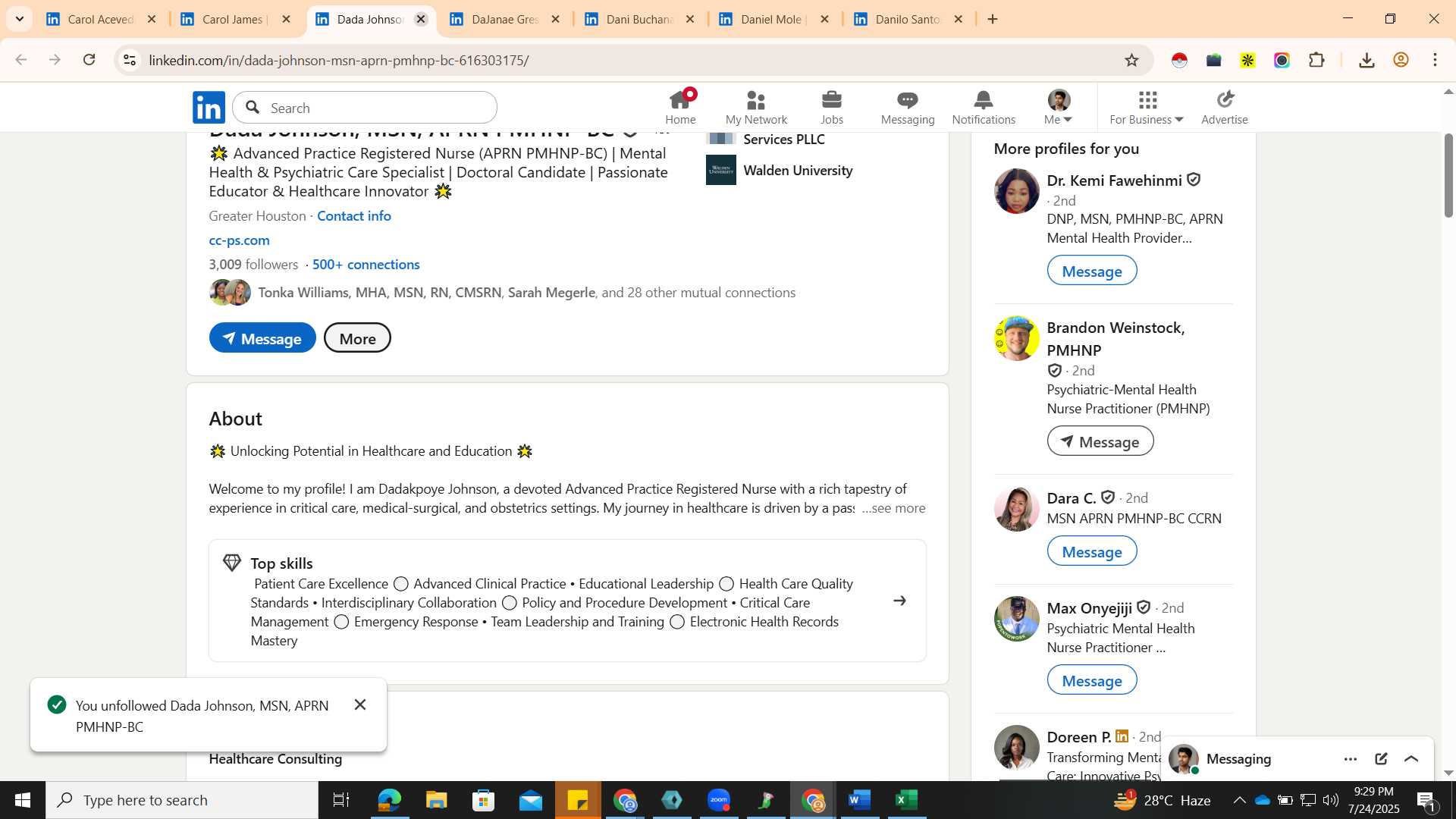Close the Dada Johnson tab
The image size is (1456, 819).
(422, 19)
